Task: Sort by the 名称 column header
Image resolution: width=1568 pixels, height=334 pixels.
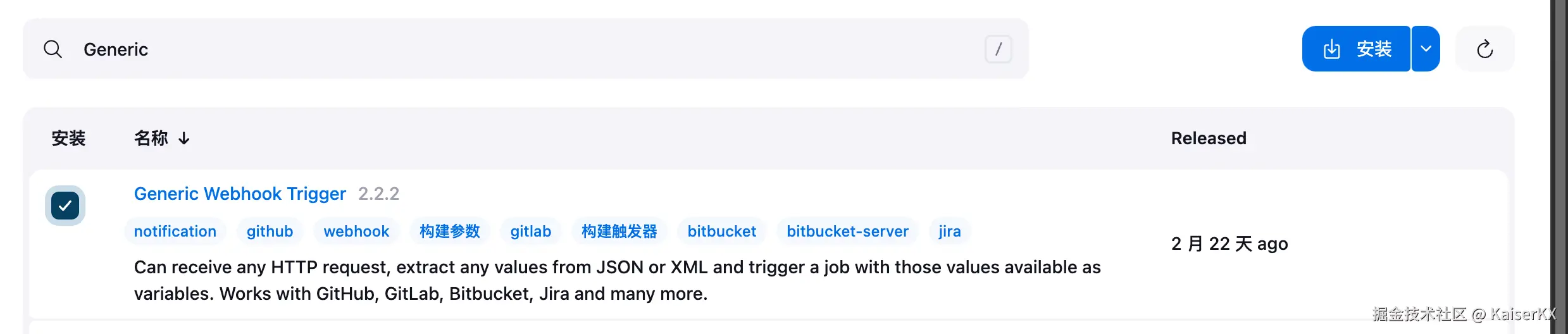Action: (x=151, y=138)
